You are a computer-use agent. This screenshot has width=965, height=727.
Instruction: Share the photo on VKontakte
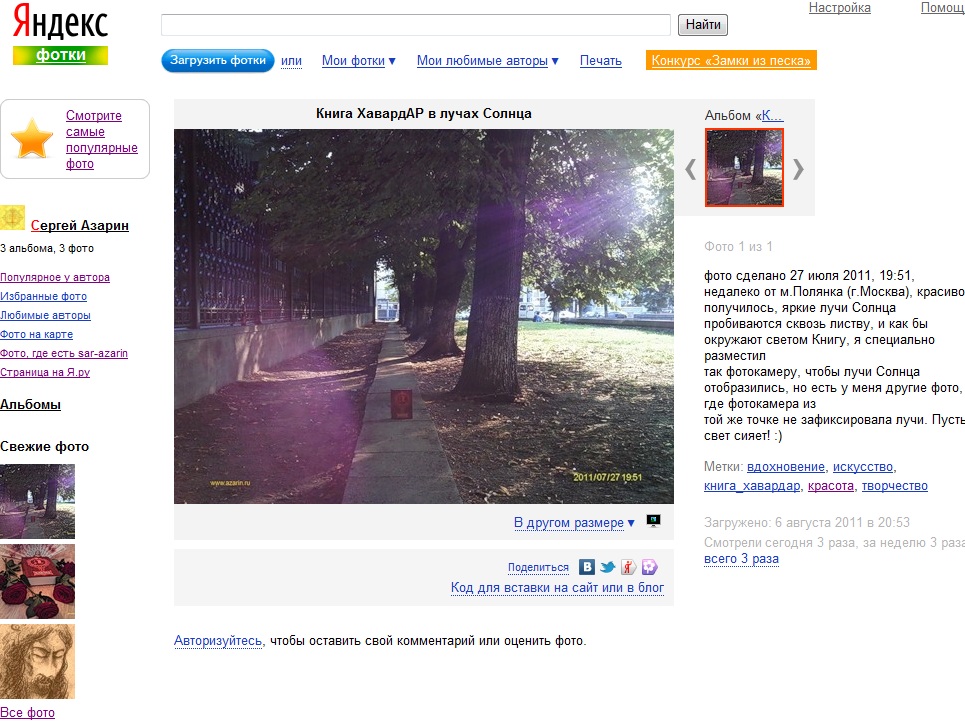587,567
